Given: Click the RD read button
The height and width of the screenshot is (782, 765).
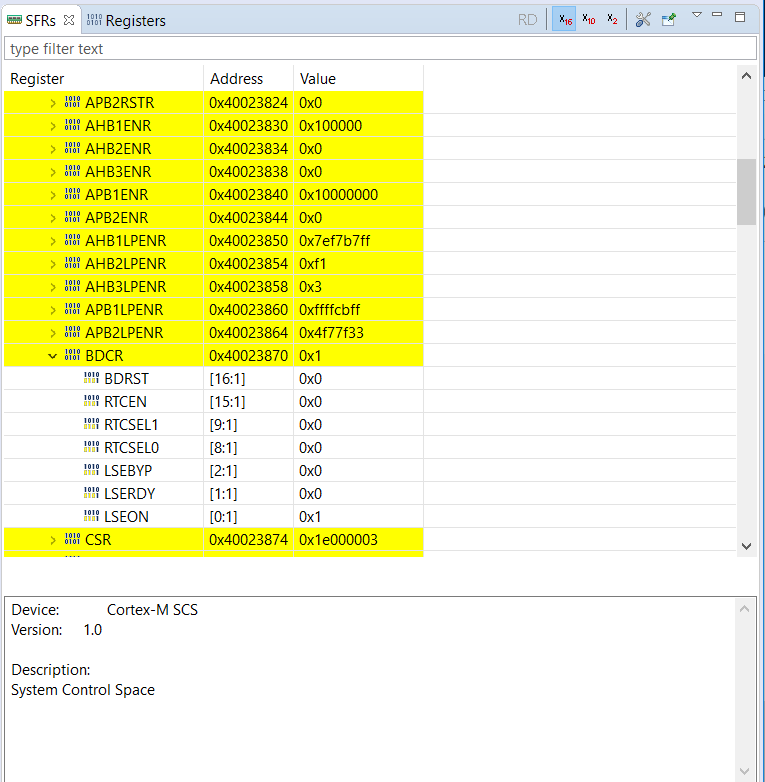Looking at the screenshot, I should click(527, 19).
